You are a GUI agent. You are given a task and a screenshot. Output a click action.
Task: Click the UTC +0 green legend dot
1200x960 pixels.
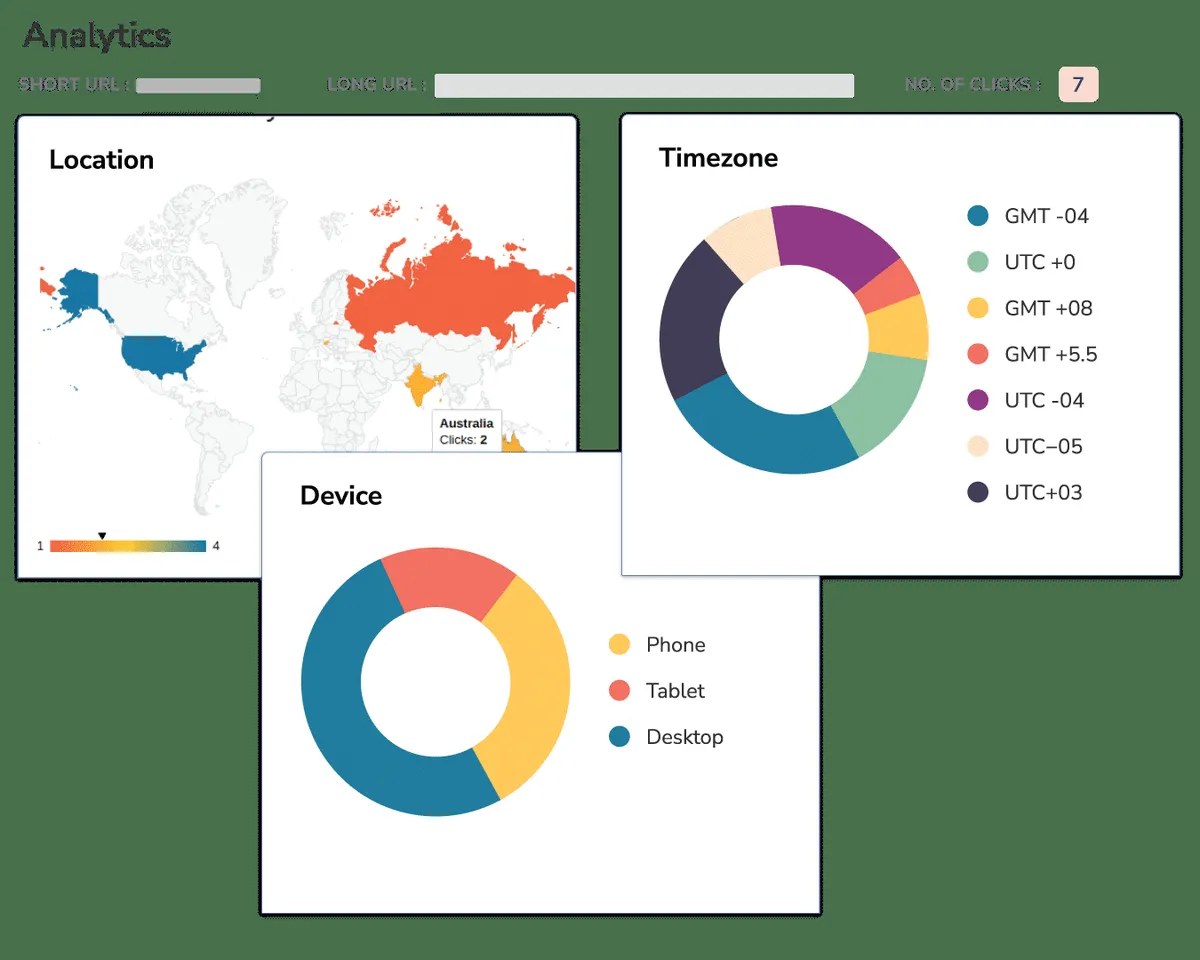tap(978, 262)
